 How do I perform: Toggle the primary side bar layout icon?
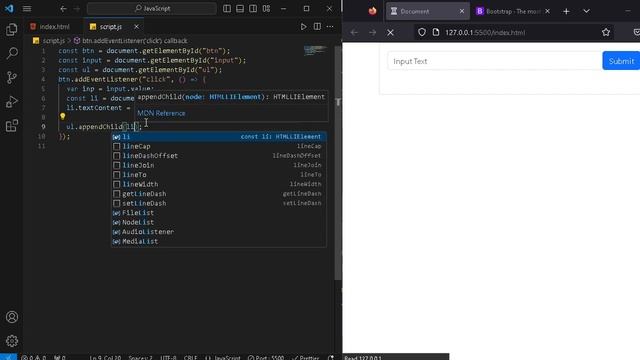227,9
